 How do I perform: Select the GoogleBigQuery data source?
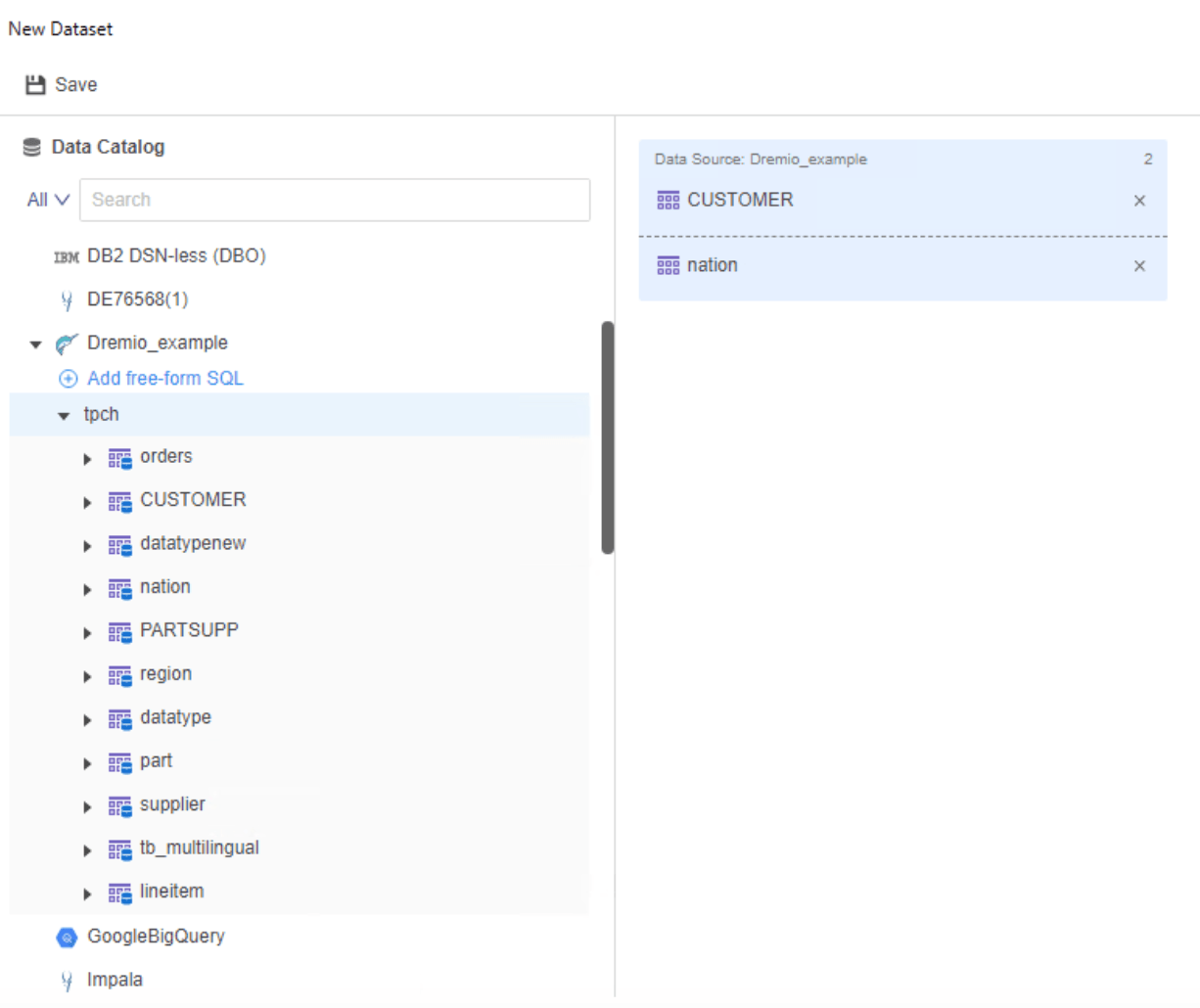(156, 937)
